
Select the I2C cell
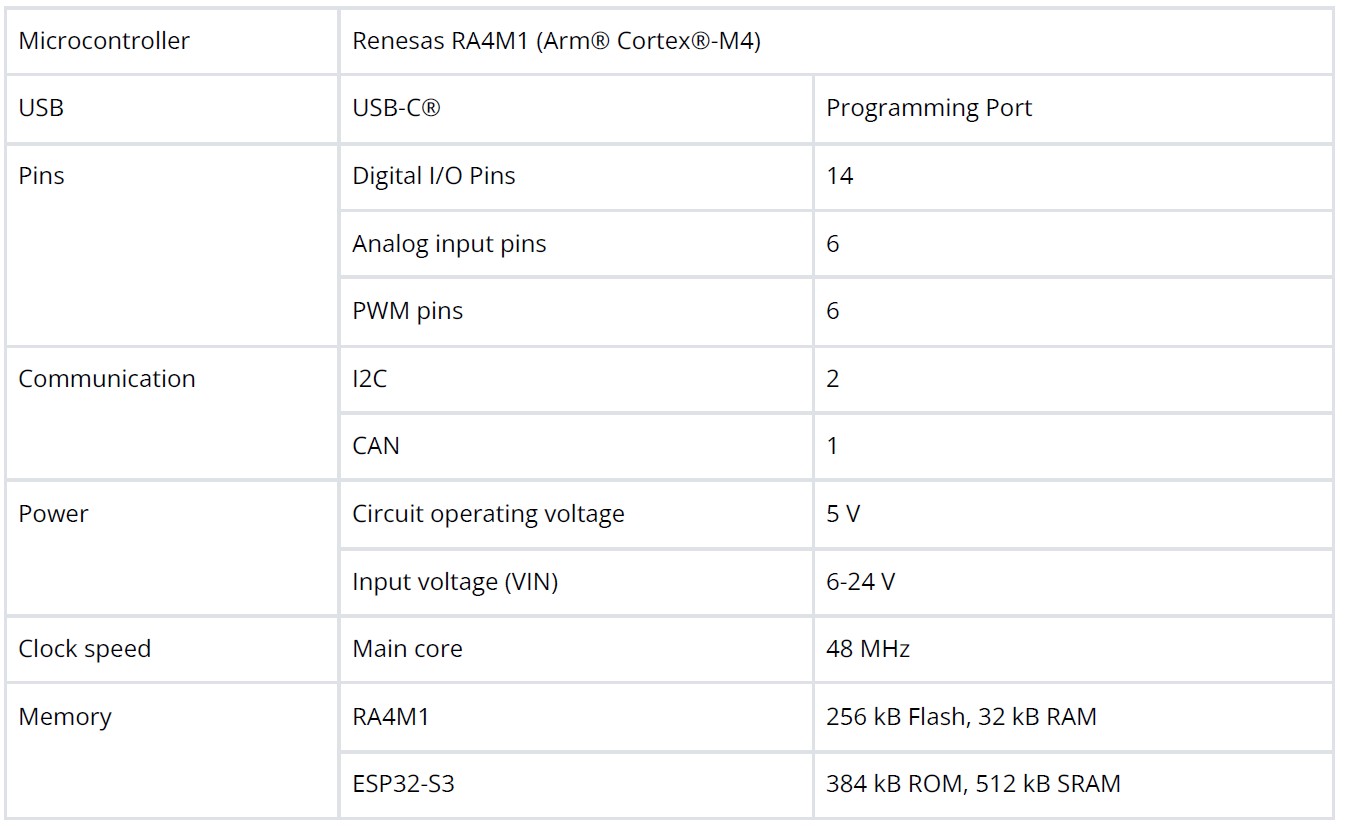coord(369,379)
